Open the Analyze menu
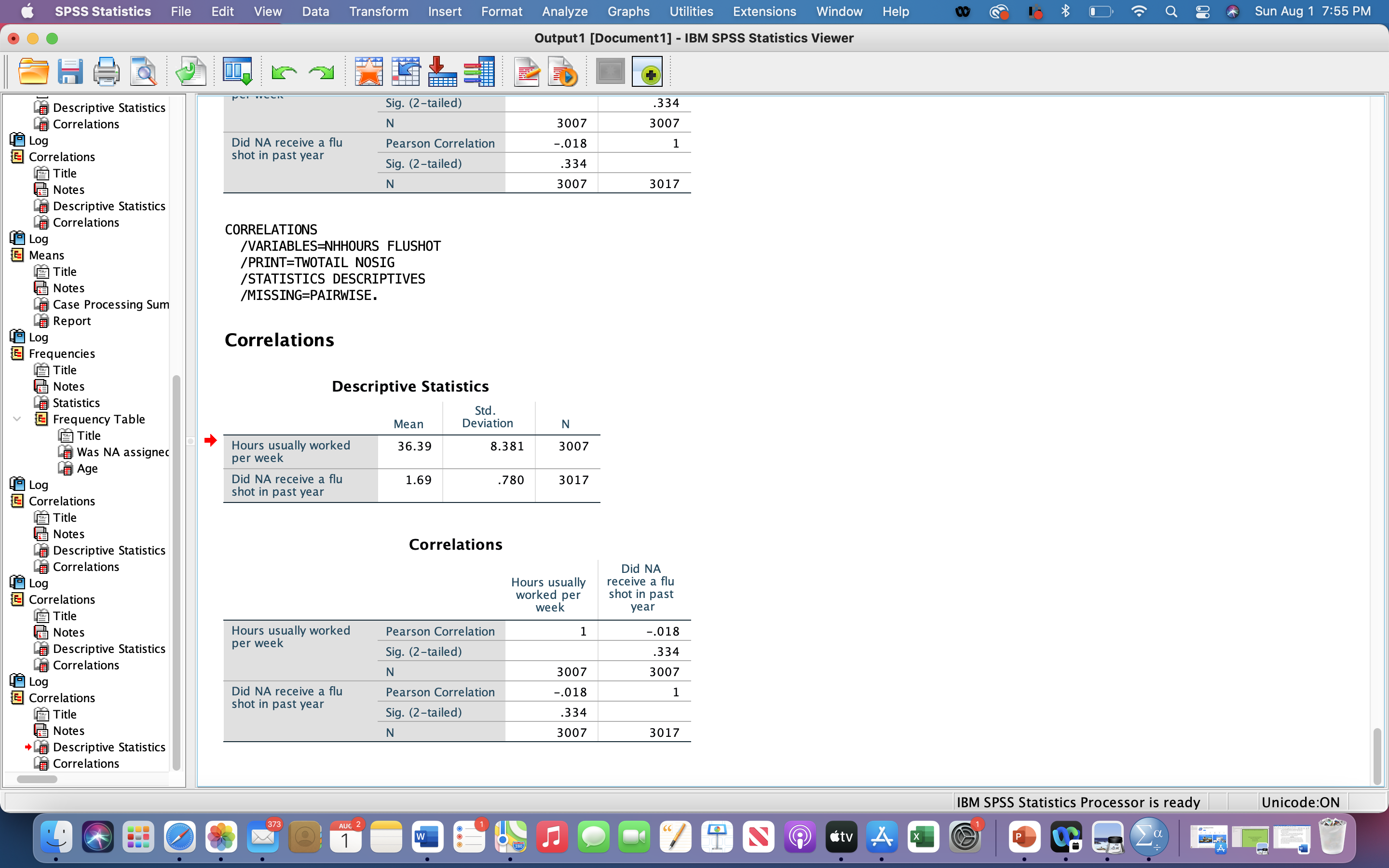The width and height of the screenshot is (1389, 868). 564,12
